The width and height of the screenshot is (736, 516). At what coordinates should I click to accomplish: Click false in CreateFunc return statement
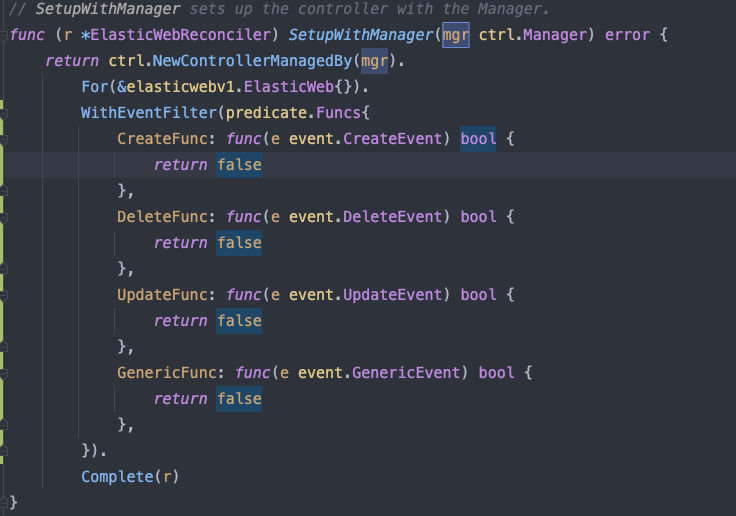(x=239, y=165)
